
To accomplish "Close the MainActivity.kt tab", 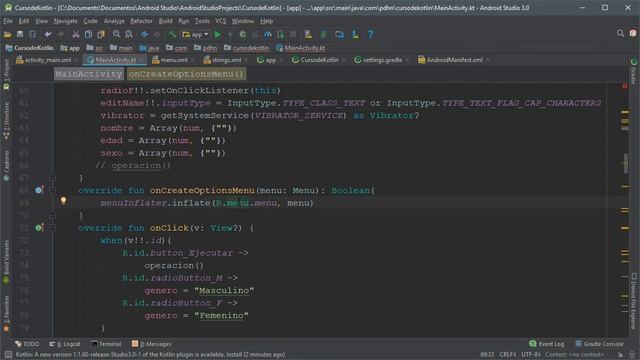I will [141, 60].
